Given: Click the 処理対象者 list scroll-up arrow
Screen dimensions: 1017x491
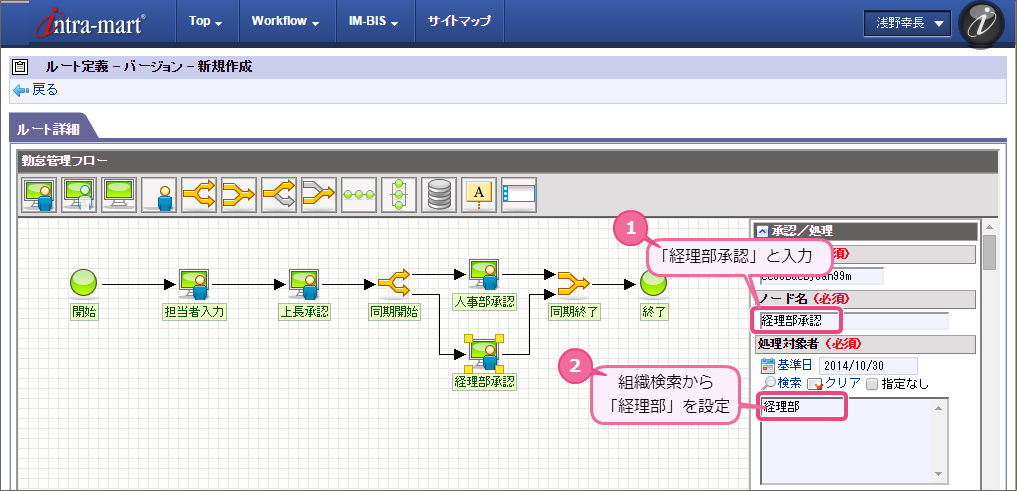Looking at the screenshot, I should 938,407.
